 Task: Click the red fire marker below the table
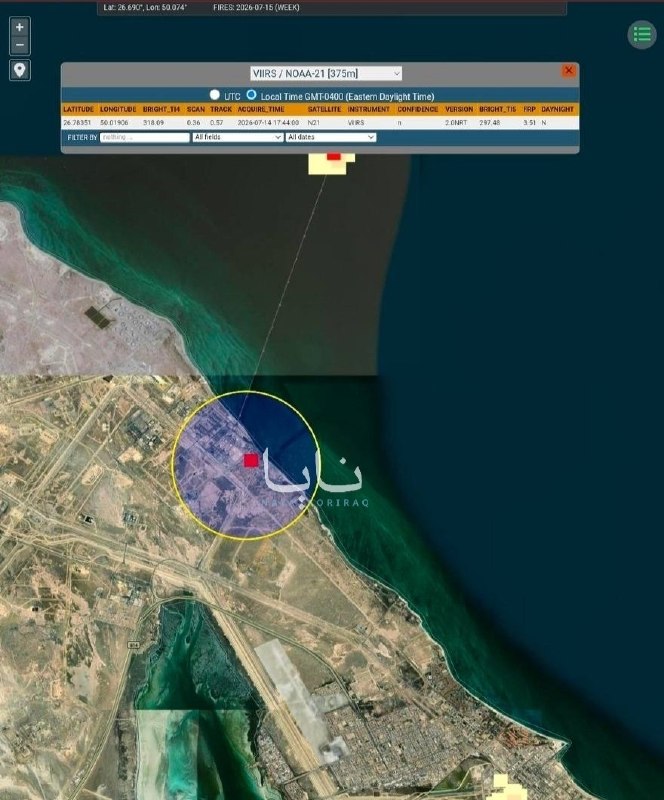point(334,156)
